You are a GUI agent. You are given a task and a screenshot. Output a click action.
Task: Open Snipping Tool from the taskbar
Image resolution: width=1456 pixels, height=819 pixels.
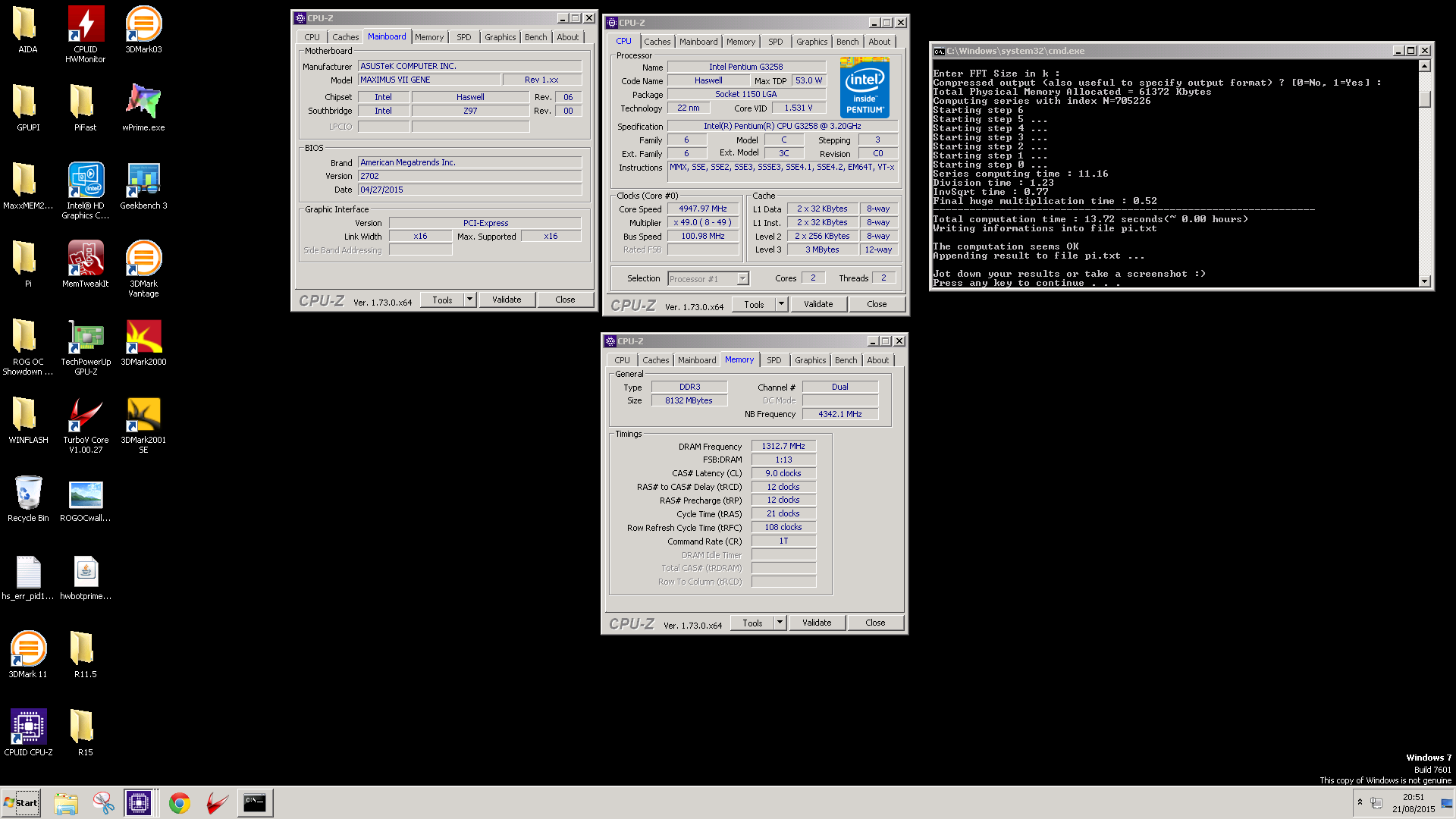click(104, 803)
